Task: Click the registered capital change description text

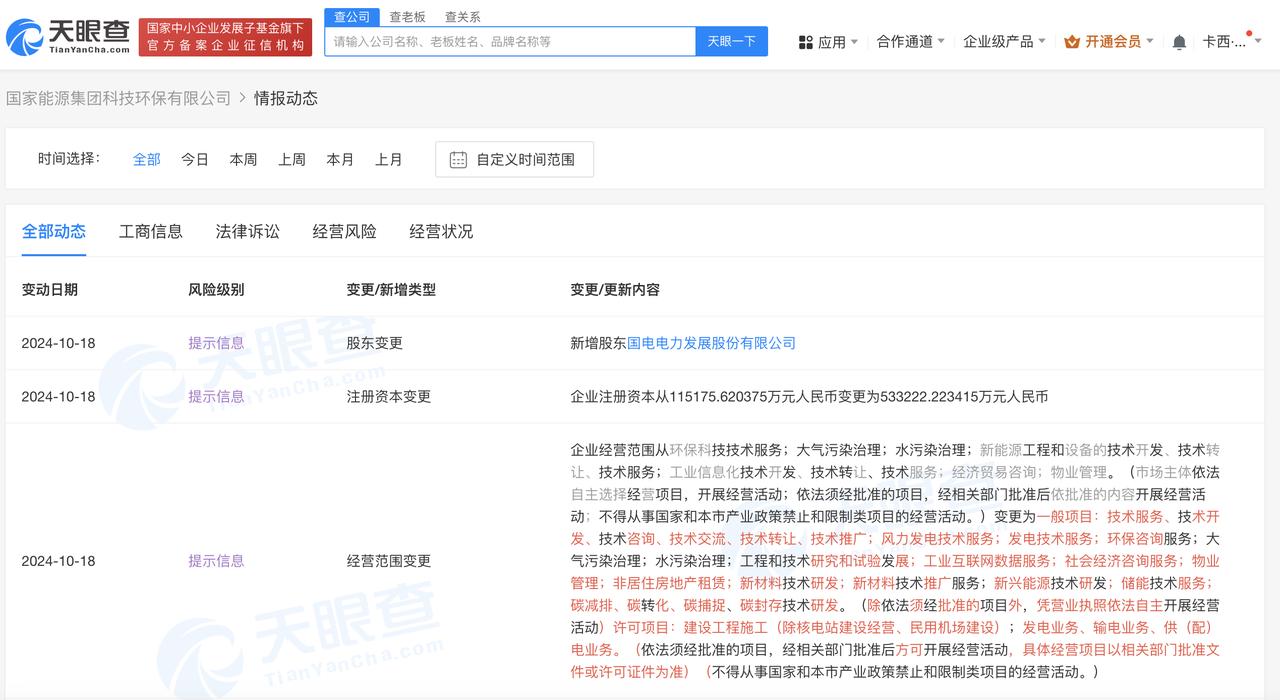Action: click(x=809, y=397)
